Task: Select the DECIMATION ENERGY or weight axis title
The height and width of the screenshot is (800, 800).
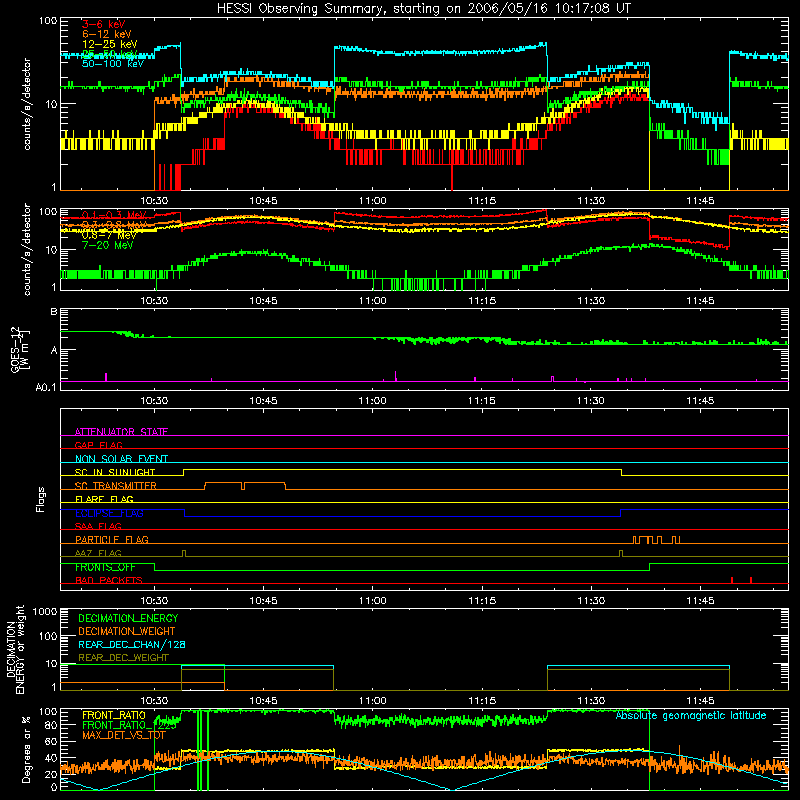Action: click(15, 649)
